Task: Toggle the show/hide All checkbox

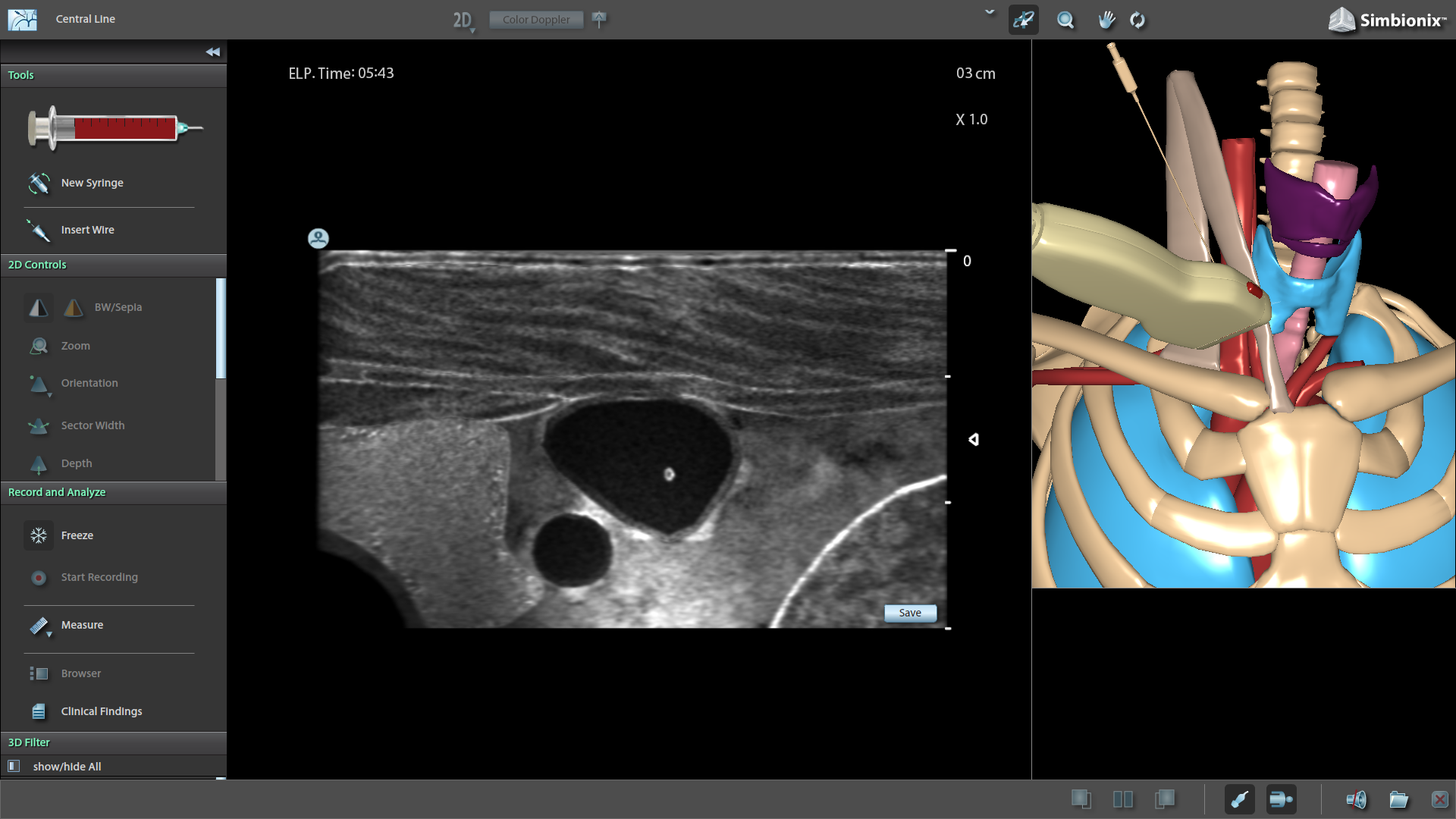Action: [x=14, y=767]
